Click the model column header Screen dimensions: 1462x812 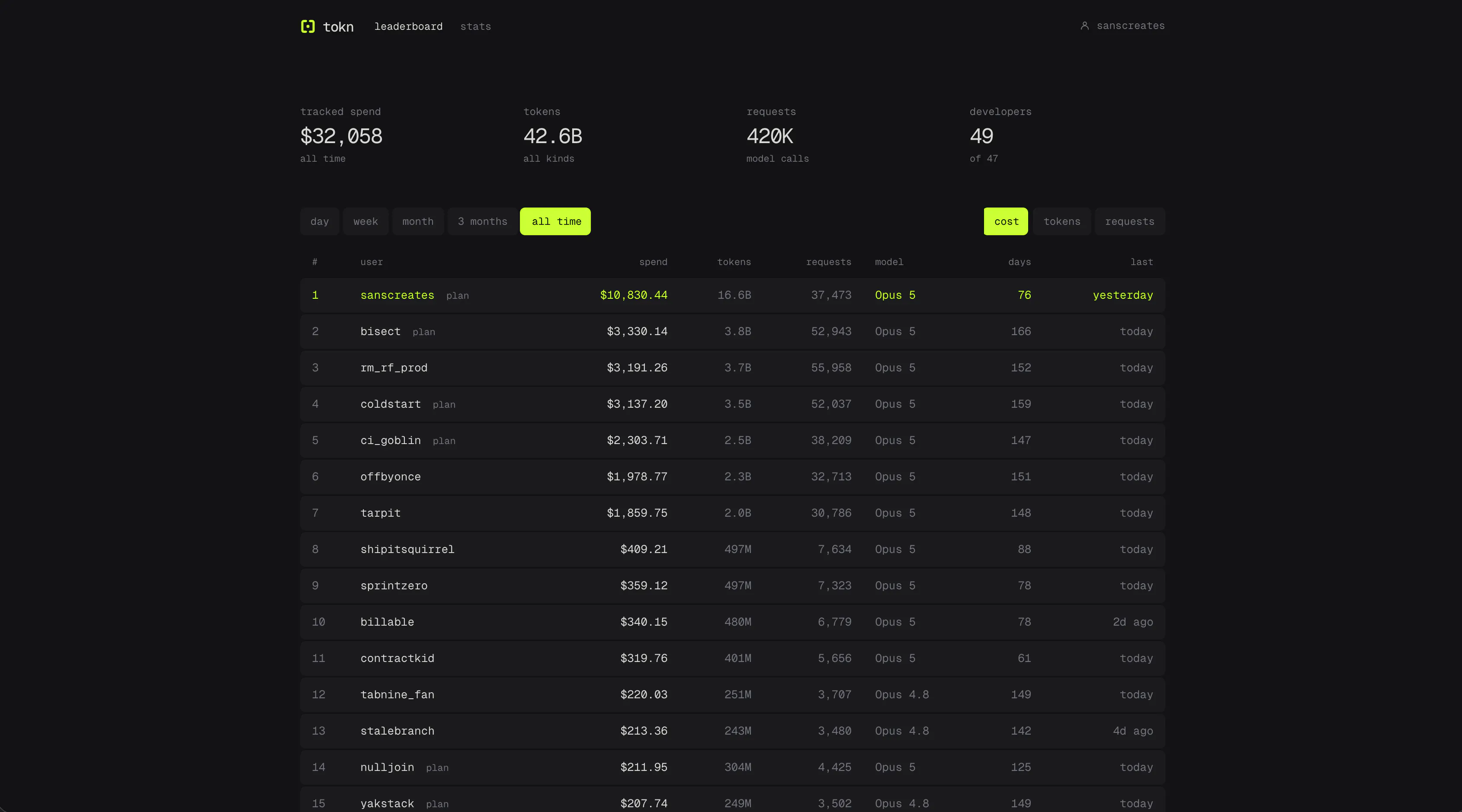coord(889,262)
